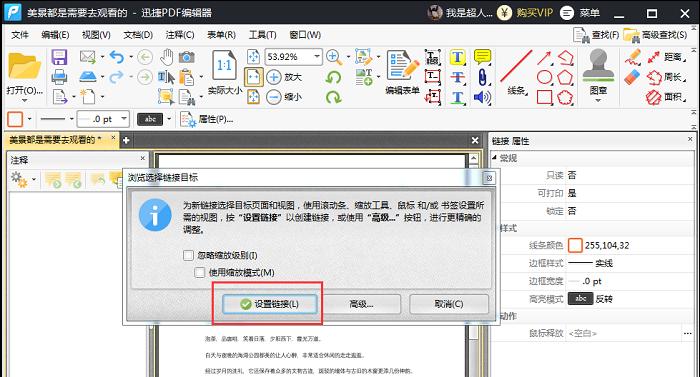Open the 属性(P)... properties button
This screenshot has width=700, height=377.
(206, 119)
